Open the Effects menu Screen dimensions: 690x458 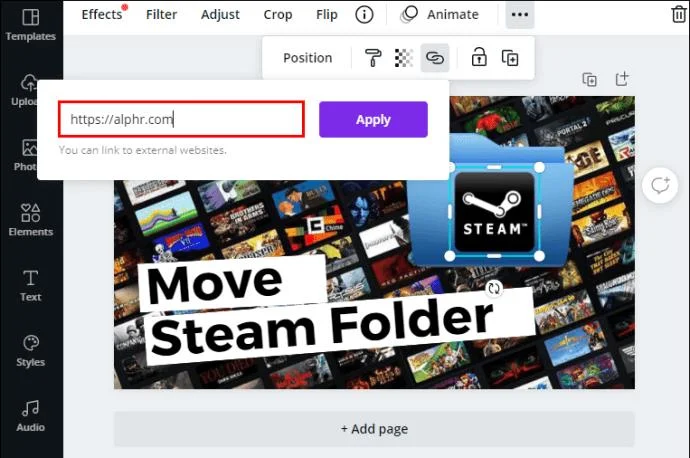point(102,14)
